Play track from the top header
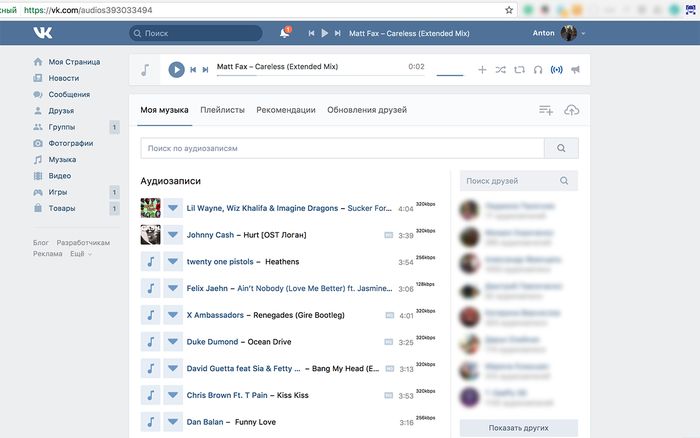 point(325,33)
